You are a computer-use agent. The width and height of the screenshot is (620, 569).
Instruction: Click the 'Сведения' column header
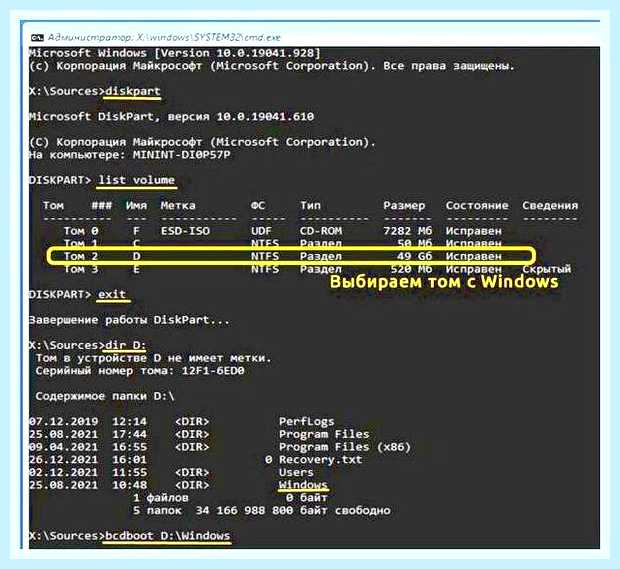click(x=550, y=206)
